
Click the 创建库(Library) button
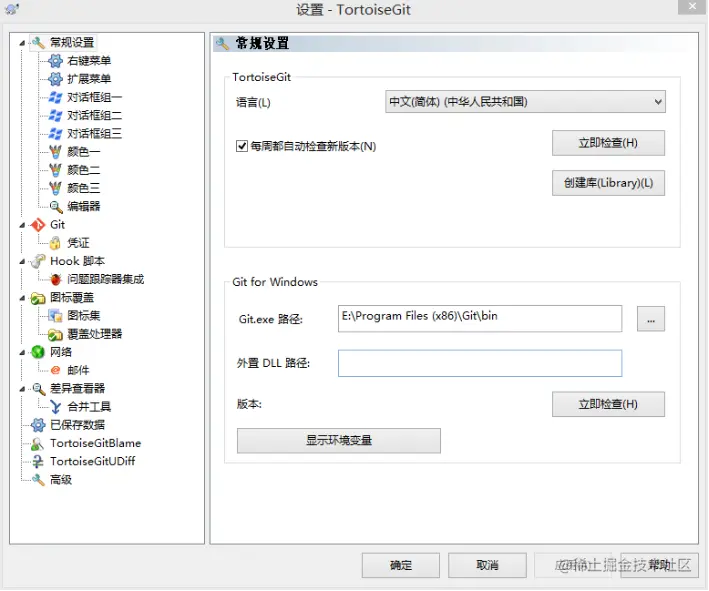pos(608,183)
